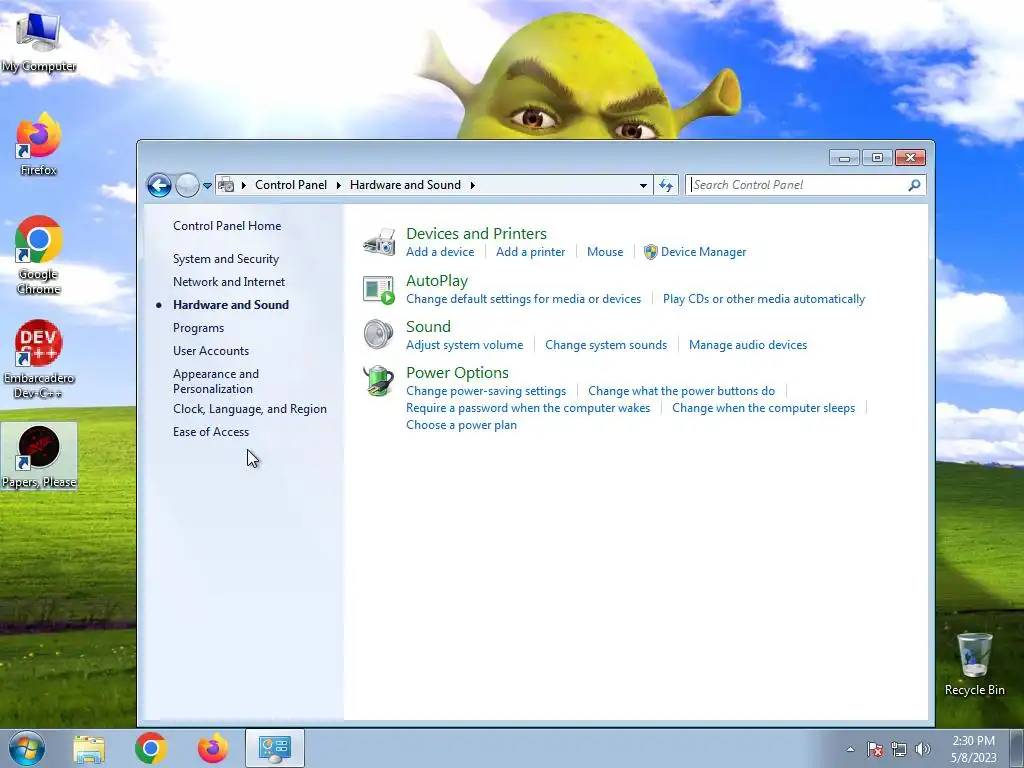Select Embarcadero Dev-C++ desktop shortcut
This screenshot has width=1024, height=768.
click(x=39, y=359)
